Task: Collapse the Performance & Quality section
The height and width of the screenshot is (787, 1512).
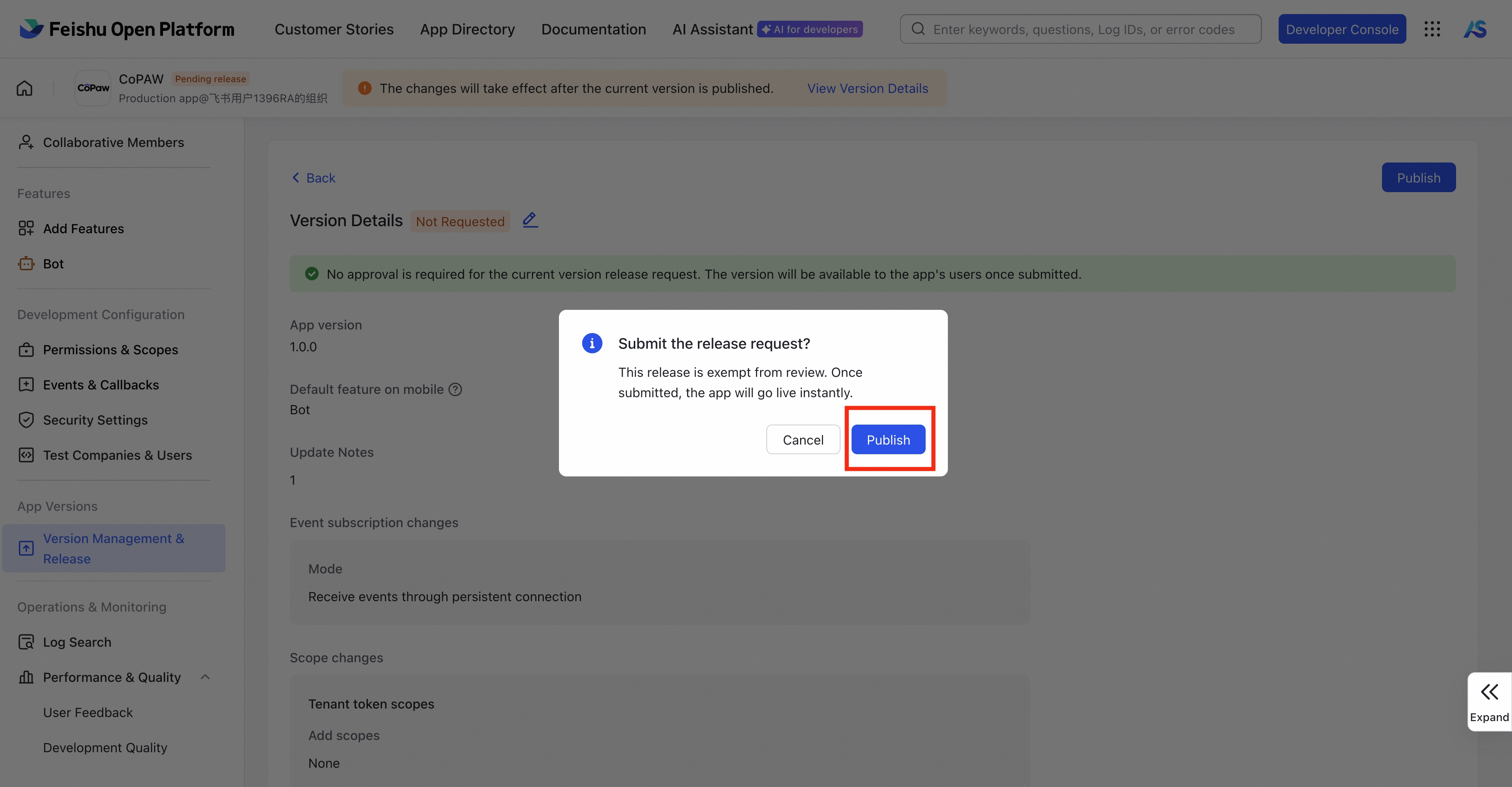Action: [205, 677]
